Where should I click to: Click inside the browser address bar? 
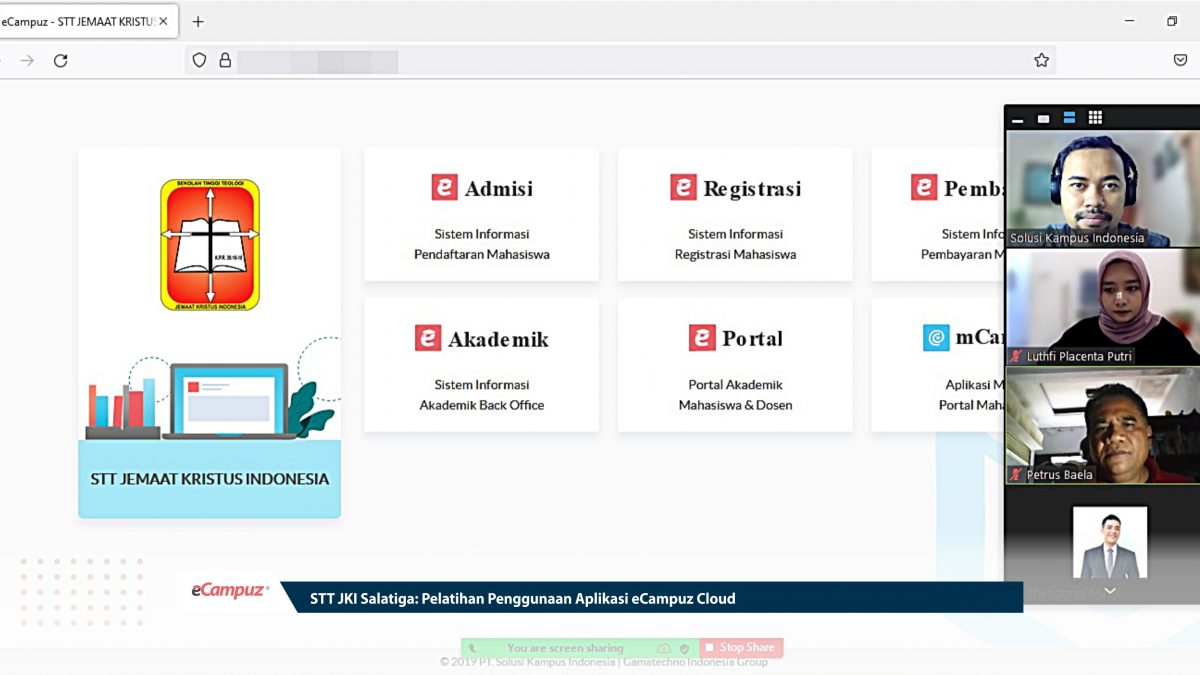620,61
